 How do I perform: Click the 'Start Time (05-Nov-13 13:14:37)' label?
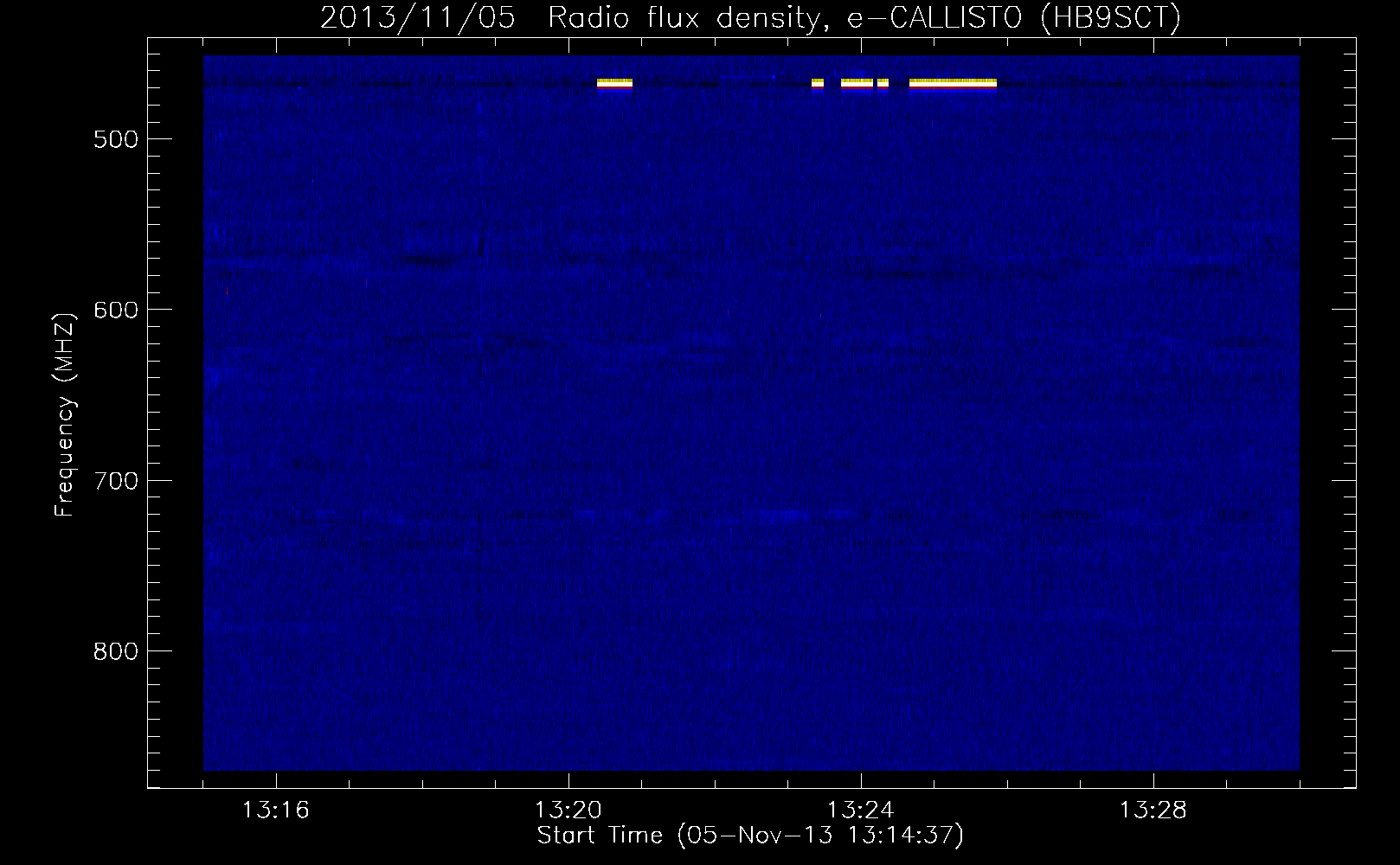pos(750,836)
